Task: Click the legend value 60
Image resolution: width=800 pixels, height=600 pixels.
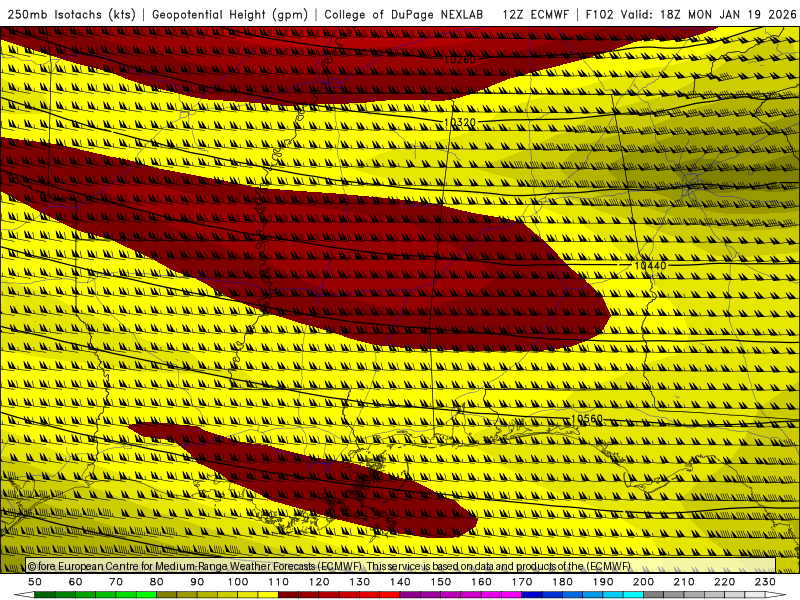Action: [x=76, y=582]
